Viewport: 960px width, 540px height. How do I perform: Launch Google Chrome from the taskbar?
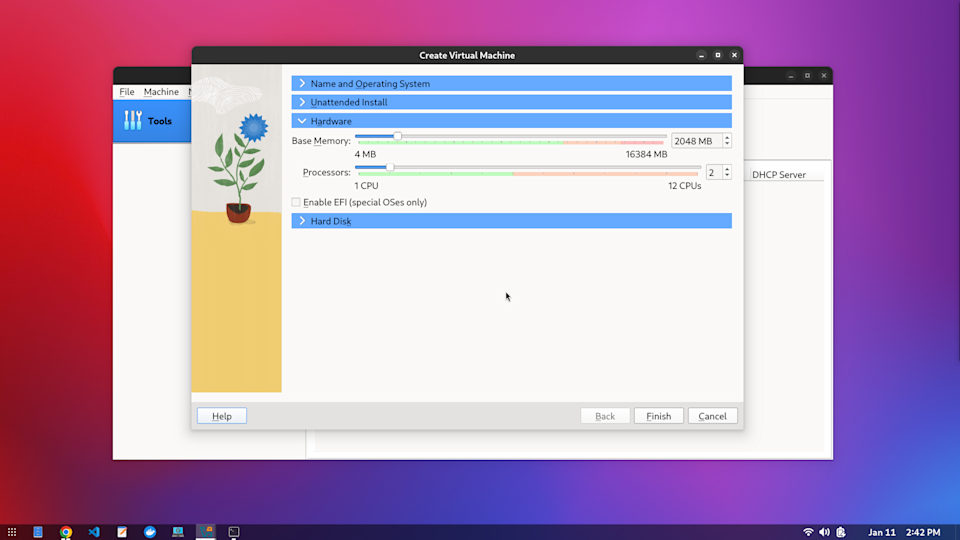click(66, 532)
